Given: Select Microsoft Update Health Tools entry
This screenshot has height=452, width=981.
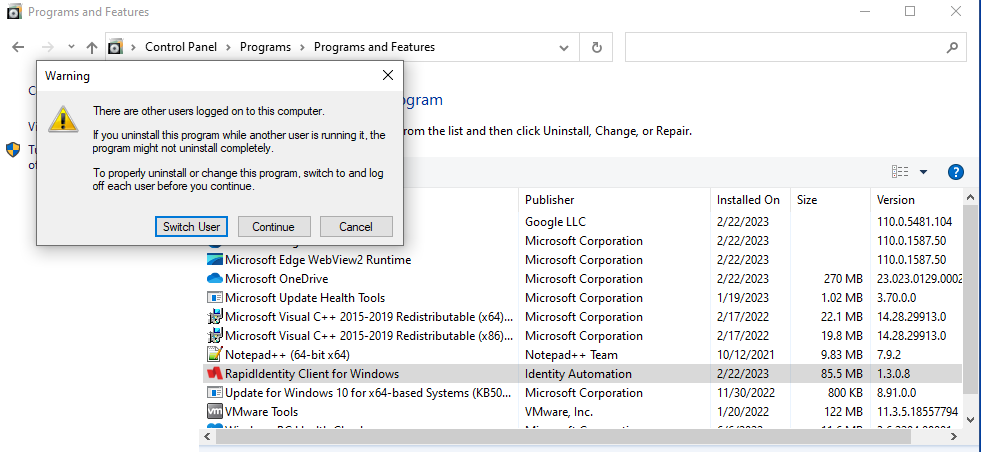Looking at the screenshot, I should pos(305,298).
